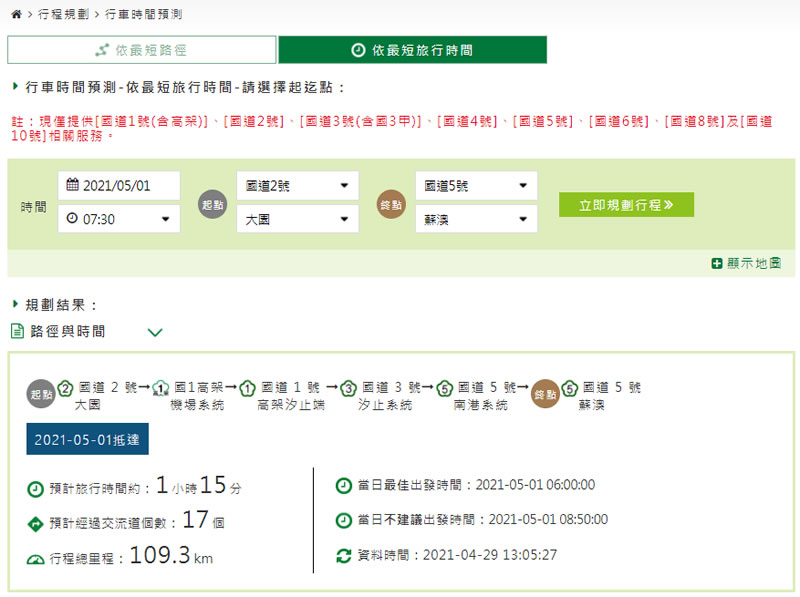The width and height of the screenshot is (800, 597).
Task: Select the 109.3 km distance value
Action: [x=171, y=555]
